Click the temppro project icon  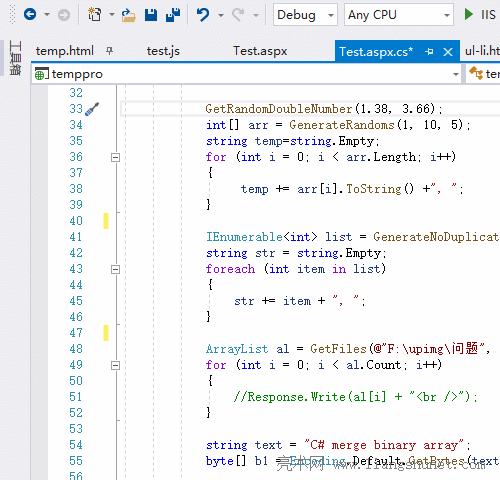(42, 74)
